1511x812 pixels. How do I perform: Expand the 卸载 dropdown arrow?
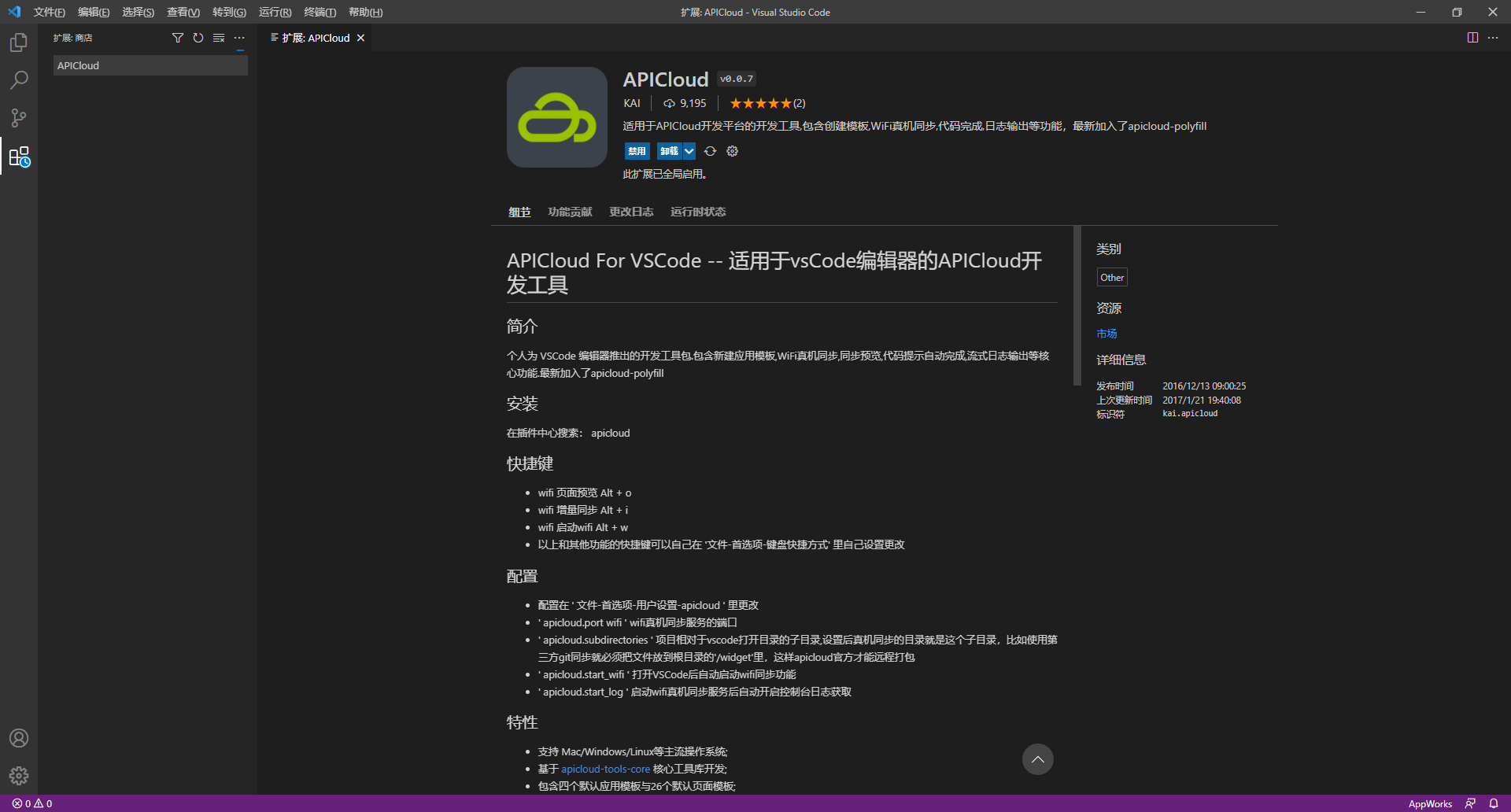(689, 151)
